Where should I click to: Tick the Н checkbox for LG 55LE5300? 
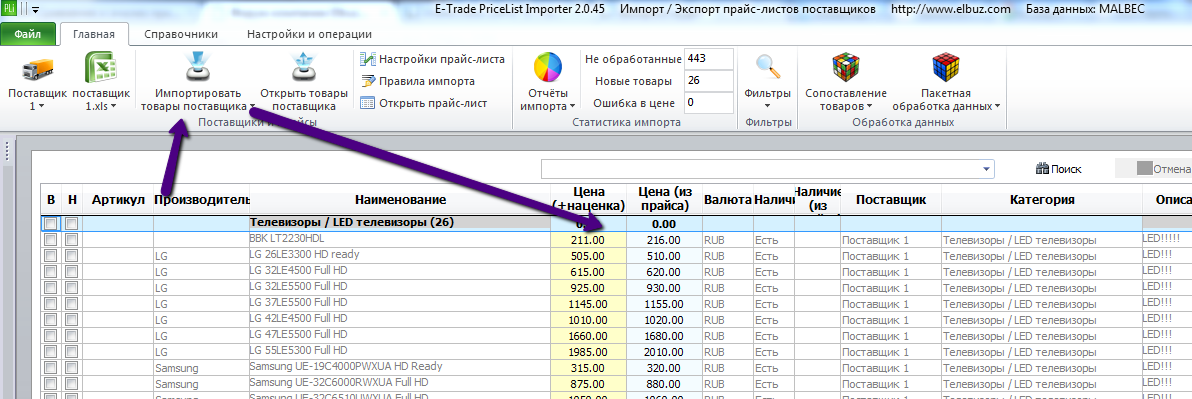tap(71, 352)
